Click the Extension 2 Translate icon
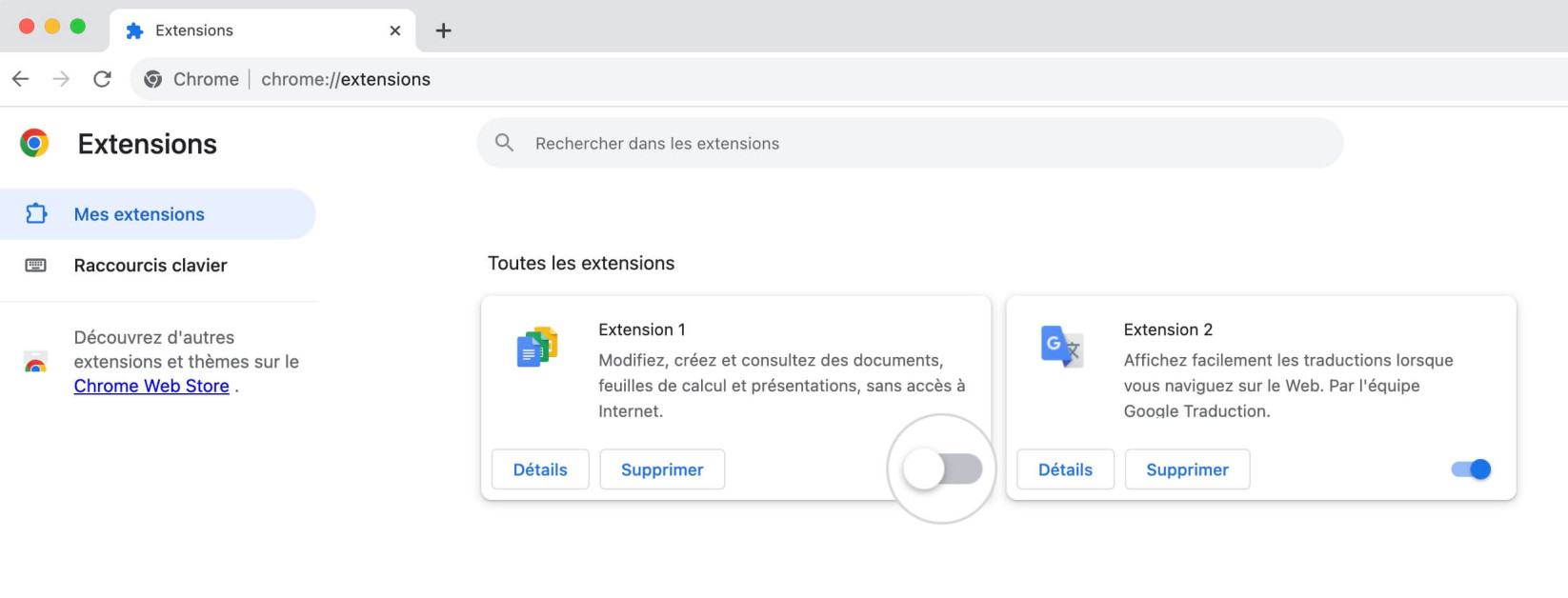The image size is (1568, 598). [x=1062, y=348]
